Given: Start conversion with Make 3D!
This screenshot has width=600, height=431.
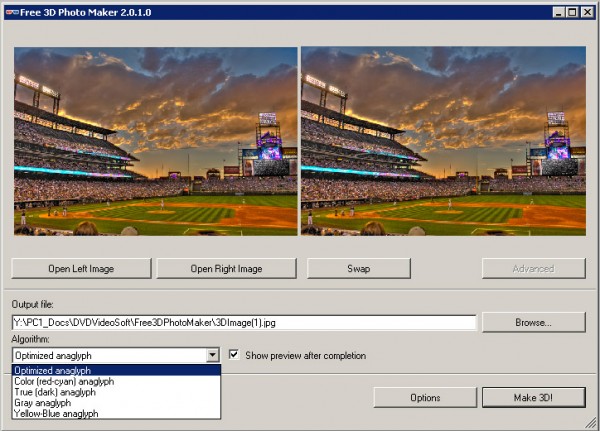Looking at the screenshot, I should (533, 398).
